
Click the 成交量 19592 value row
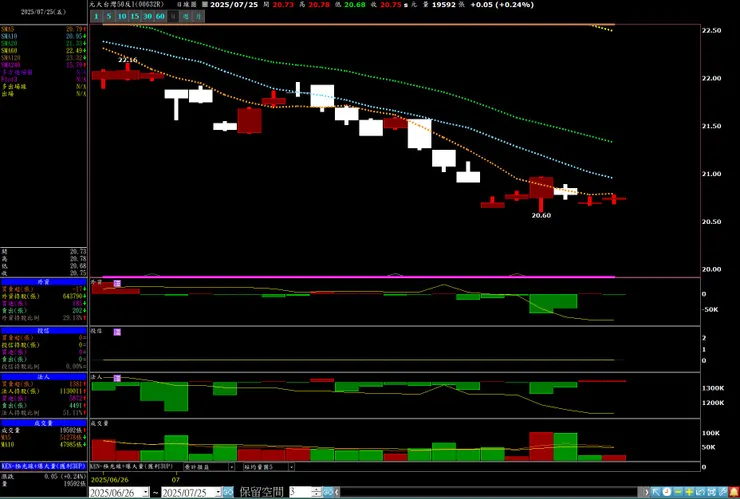coord(43,430)
